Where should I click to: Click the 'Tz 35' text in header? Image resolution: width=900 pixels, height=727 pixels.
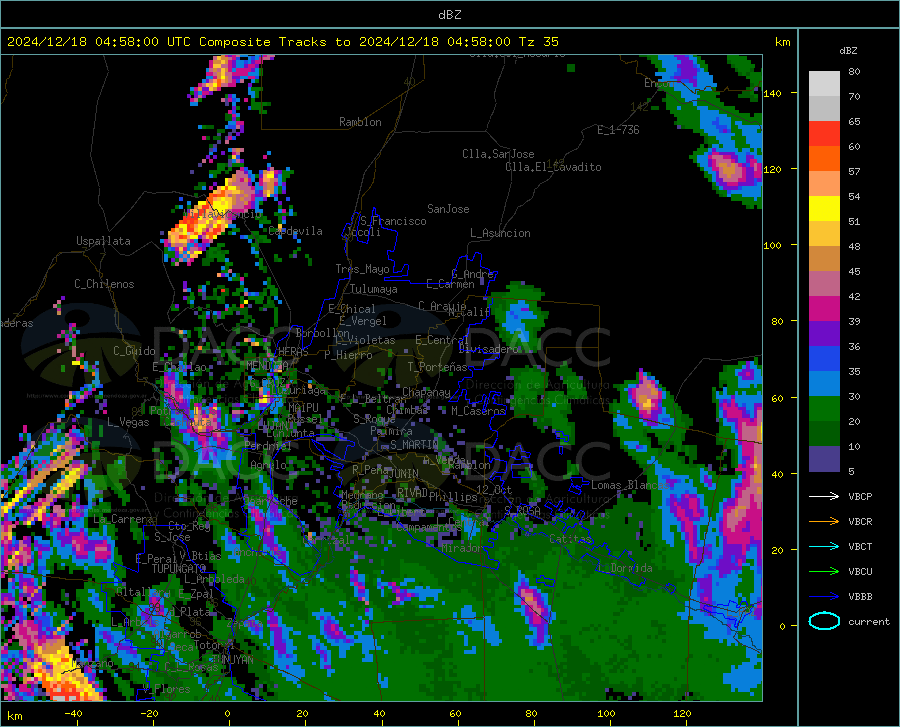click(538, 42)
